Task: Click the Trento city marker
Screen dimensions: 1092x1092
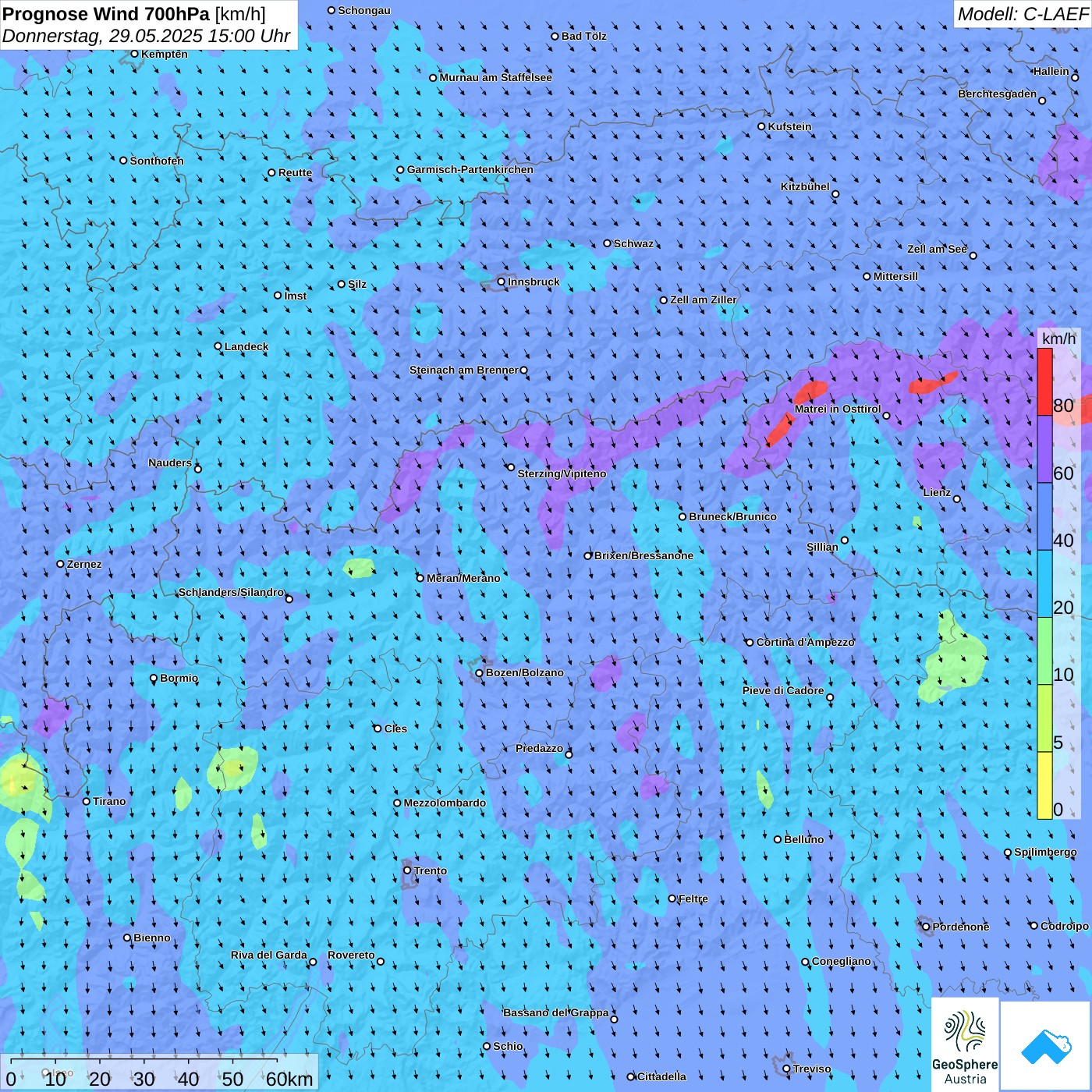Action: point(407,870)
